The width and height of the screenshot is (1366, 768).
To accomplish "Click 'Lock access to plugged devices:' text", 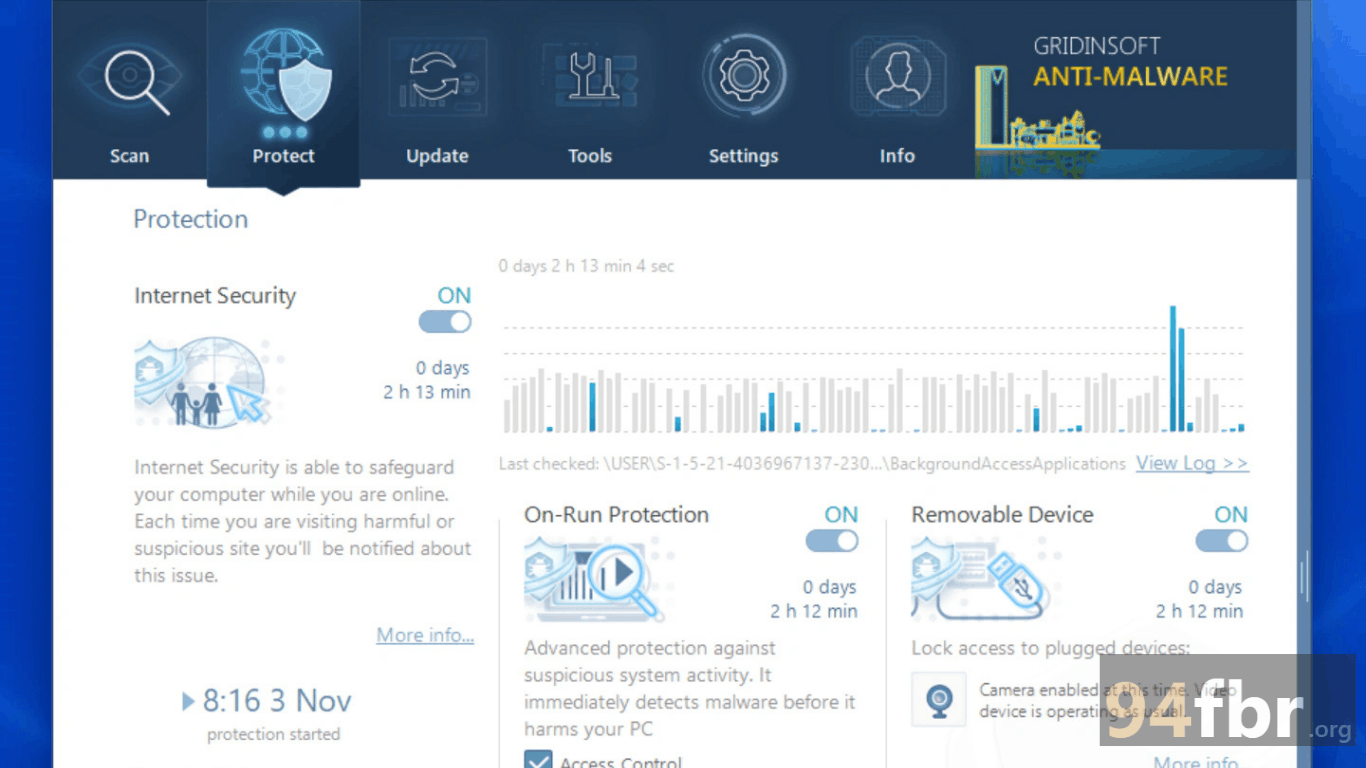I will click(x=1051, y=648).
